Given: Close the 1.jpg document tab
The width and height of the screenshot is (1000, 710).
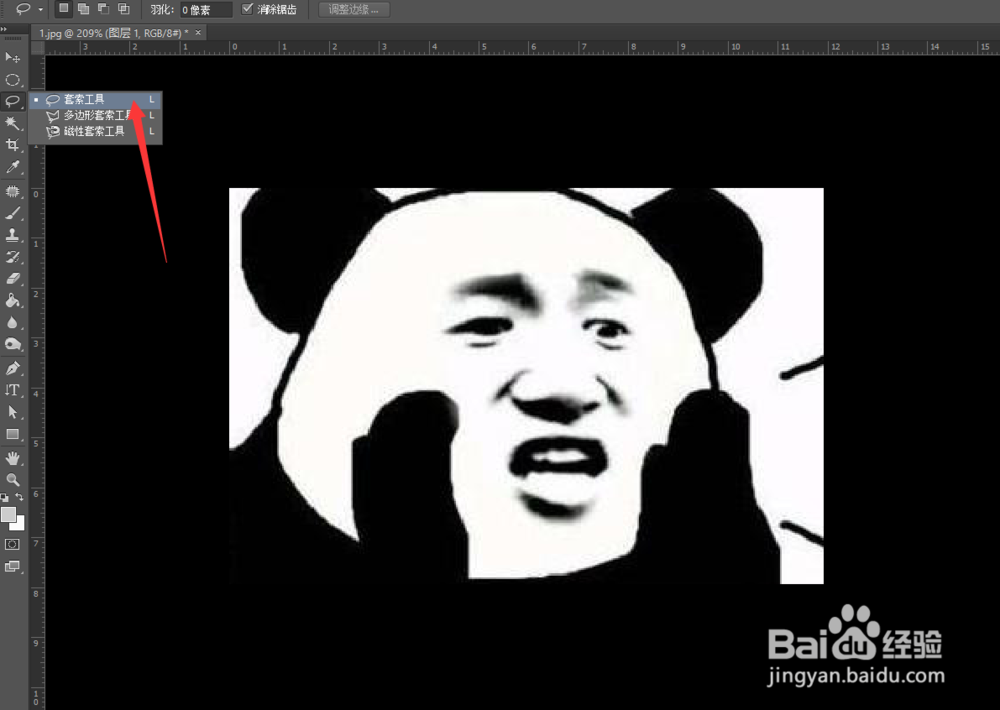Looking at the screenshot, I should pyautogui.click(x=198, y=33).
